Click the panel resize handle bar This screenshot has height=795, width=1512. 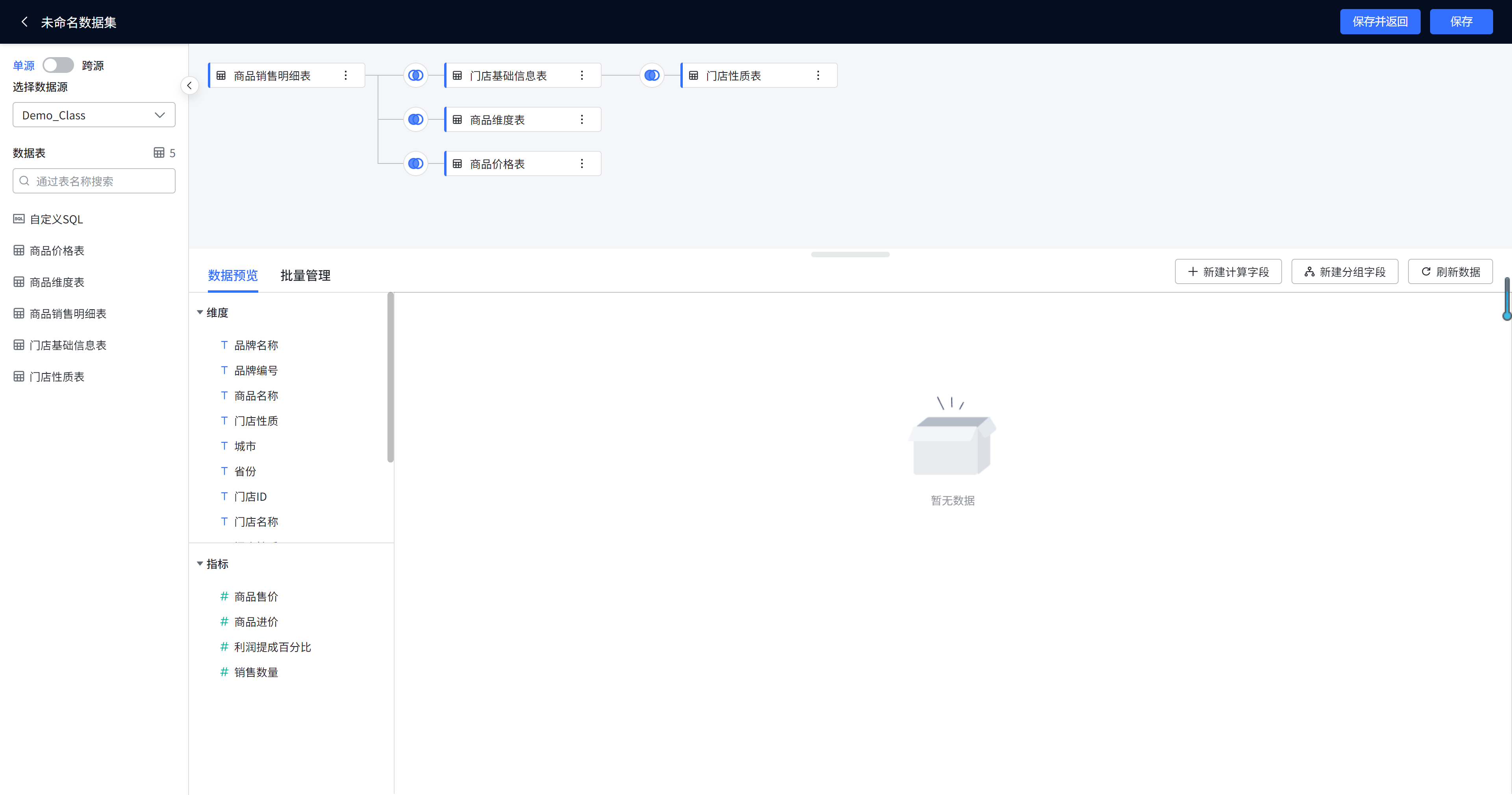[850, 254]
